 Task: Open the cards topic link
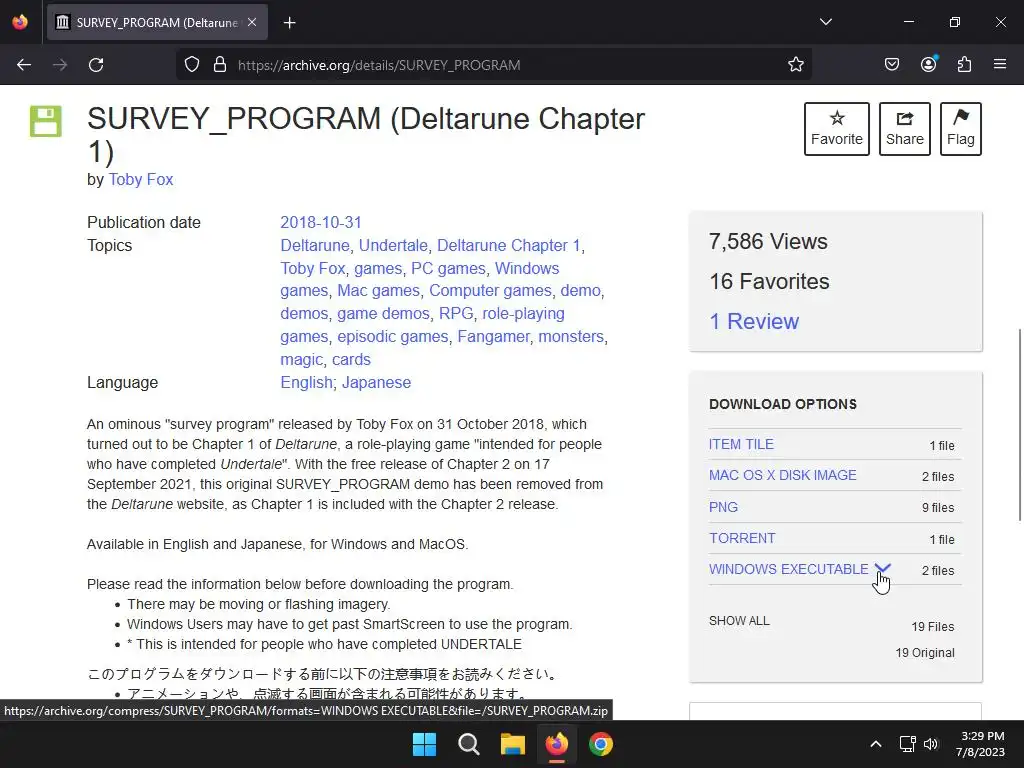click(x=351, y=360)
